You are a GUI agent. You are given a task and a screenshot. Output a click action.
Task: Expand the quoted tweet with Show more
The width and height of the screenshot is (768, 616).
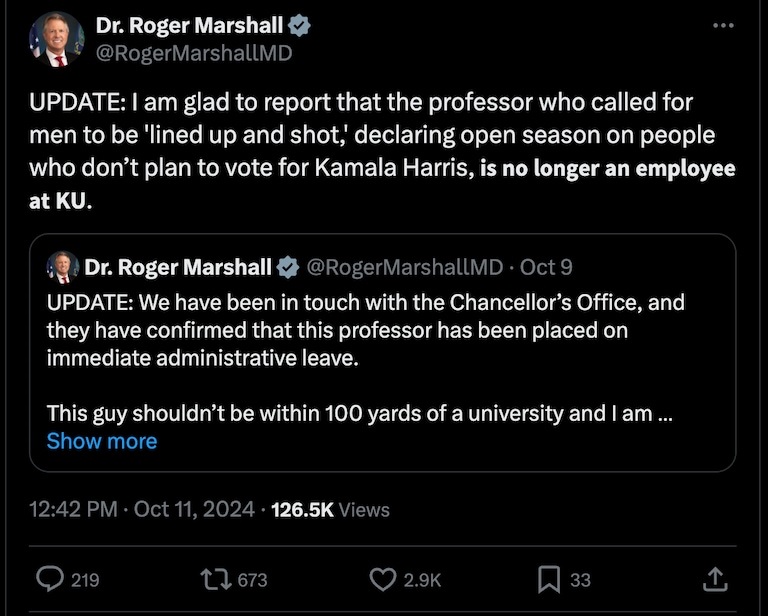(x=102, y=441)
